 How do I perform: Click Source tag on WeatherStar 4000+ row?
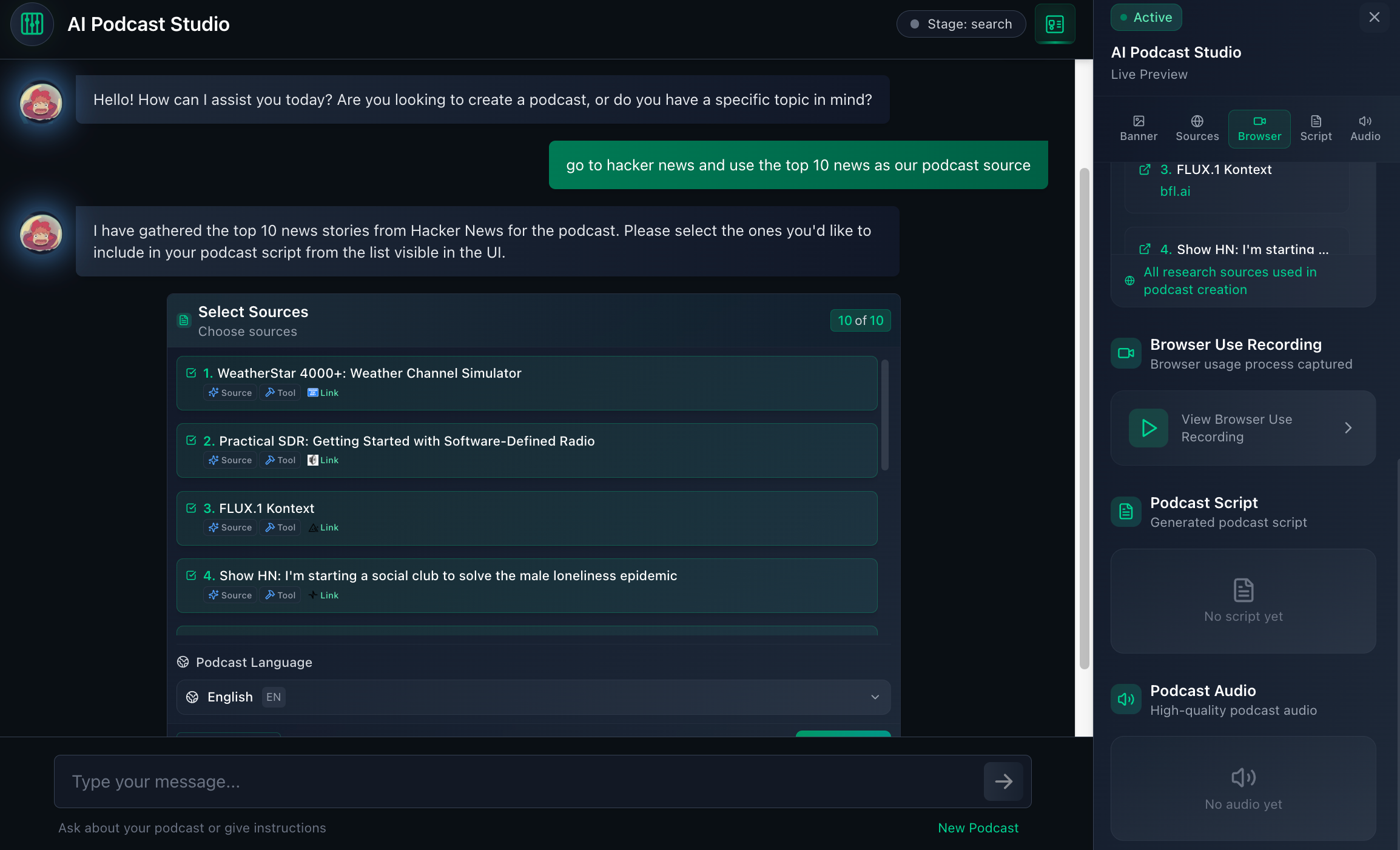(x=230, y=393)
